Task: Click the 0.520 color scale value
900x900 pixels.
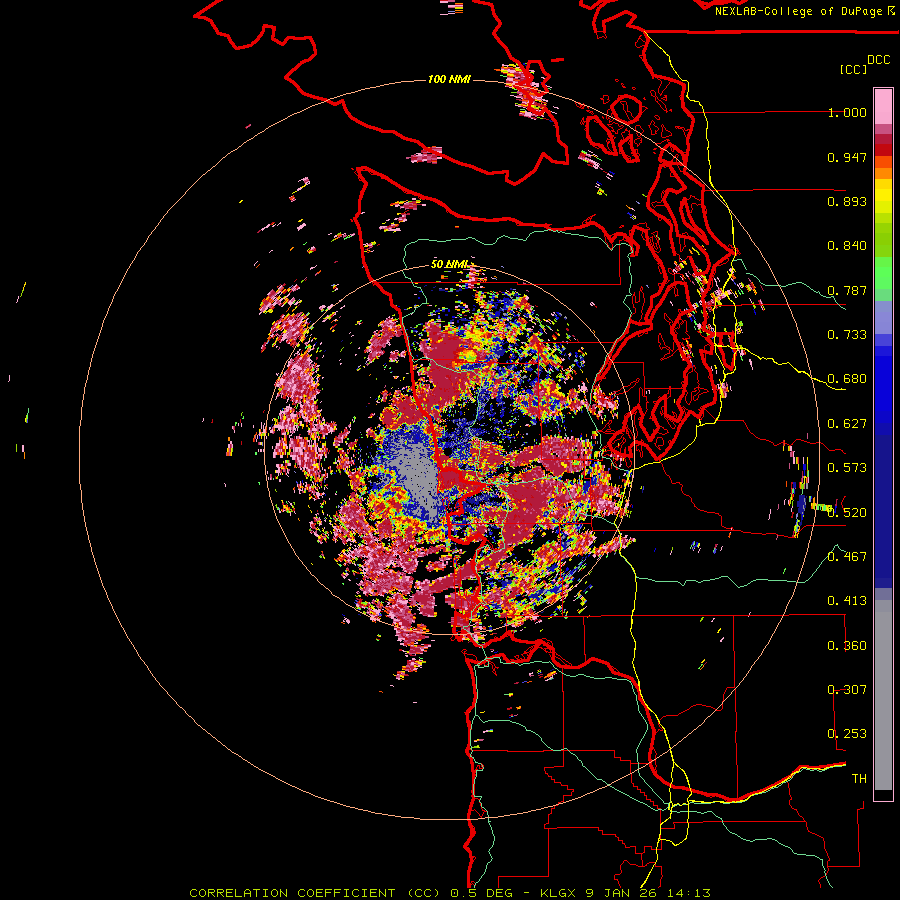Action: pyautogui.click(x=847, y=513)
